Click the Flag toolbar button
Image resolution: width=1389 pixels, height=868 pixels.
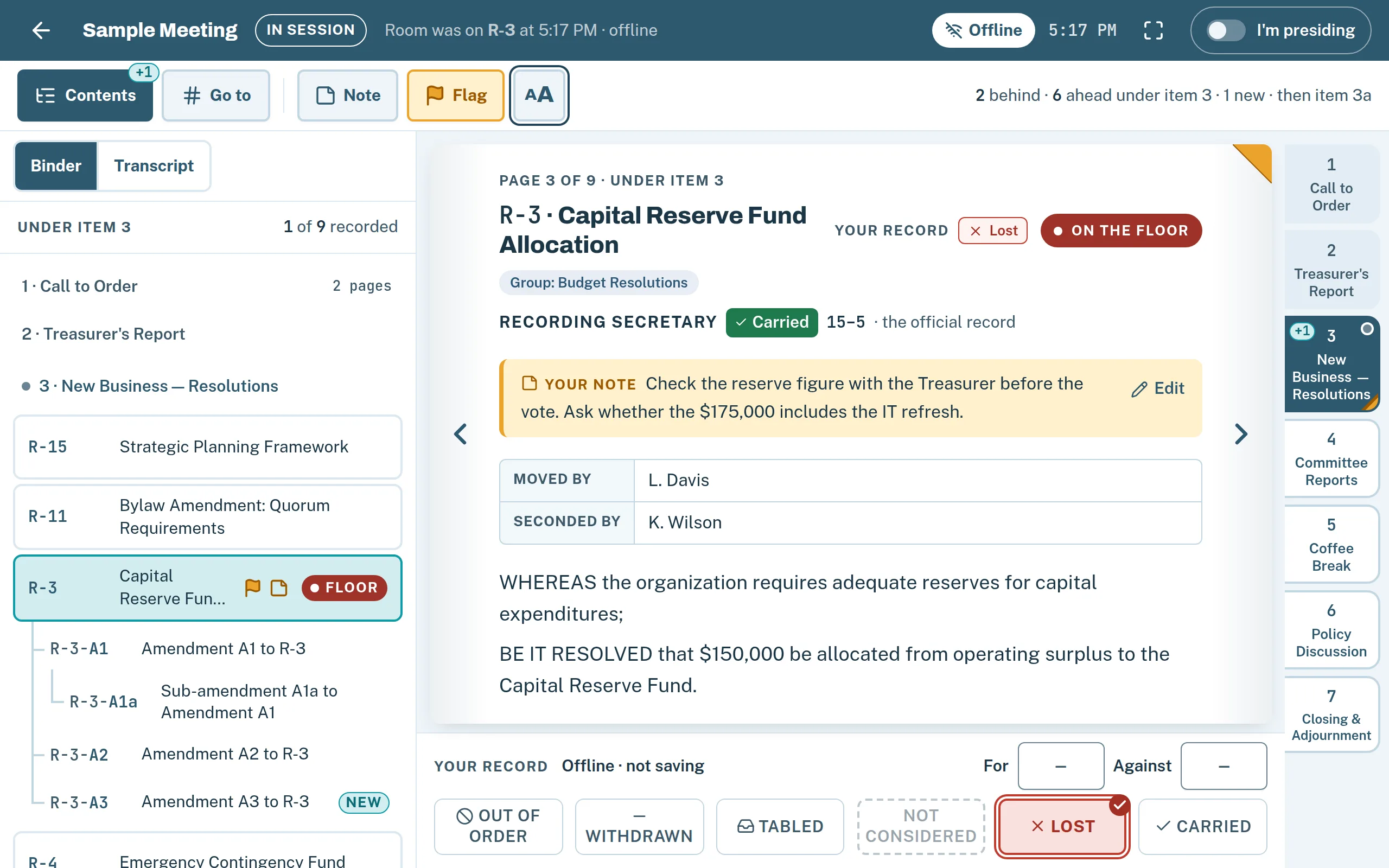click(456, 95)
